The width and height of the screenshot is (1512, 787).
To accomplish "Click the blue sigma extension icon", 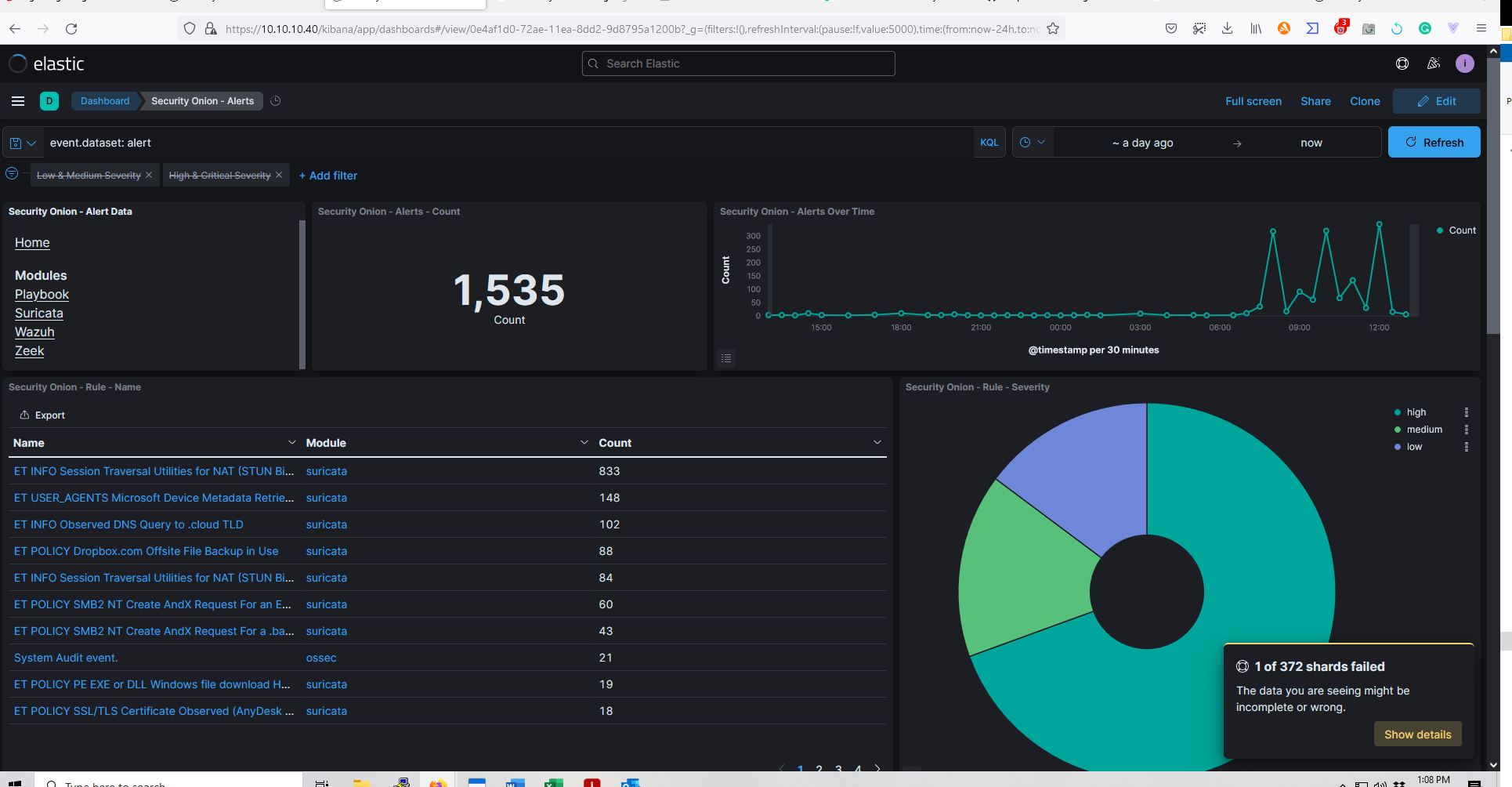I will (x=1312, y=28).
